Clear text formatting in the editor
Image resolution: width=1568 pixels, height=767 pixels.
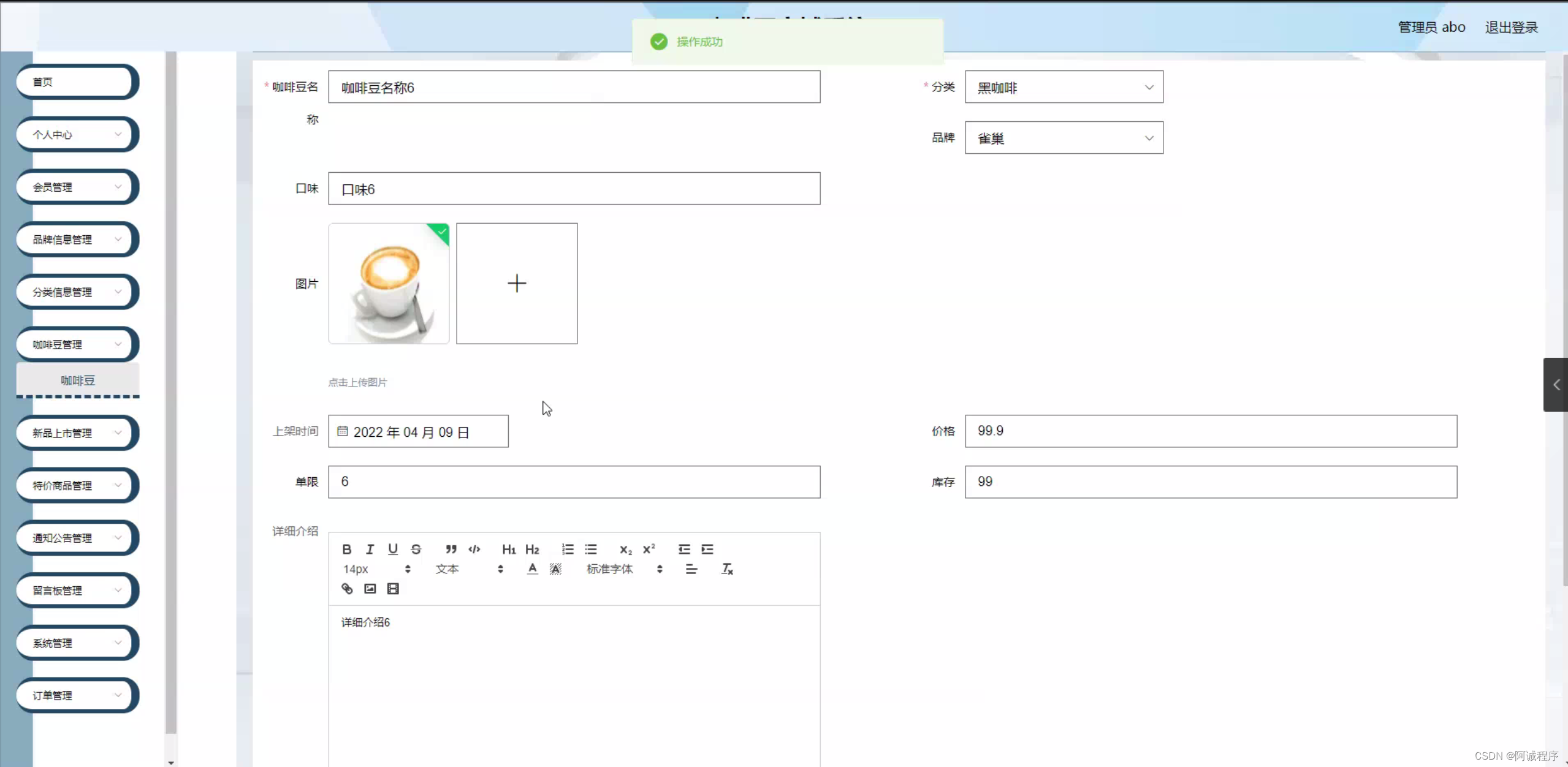[727, 569]
